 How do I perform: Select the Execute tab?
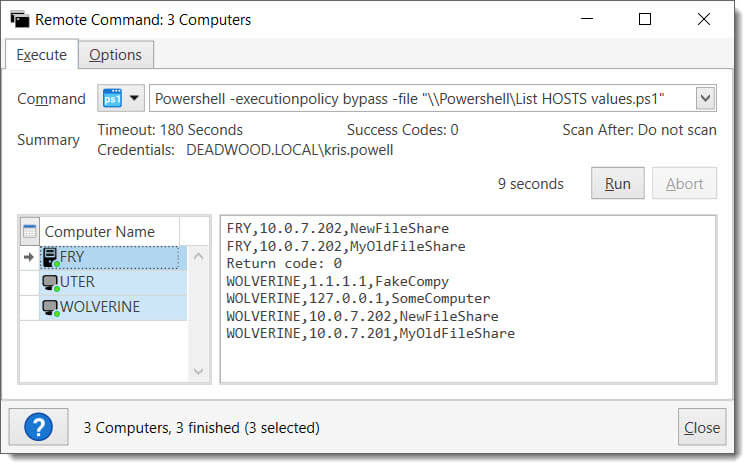tap(42, 55)
